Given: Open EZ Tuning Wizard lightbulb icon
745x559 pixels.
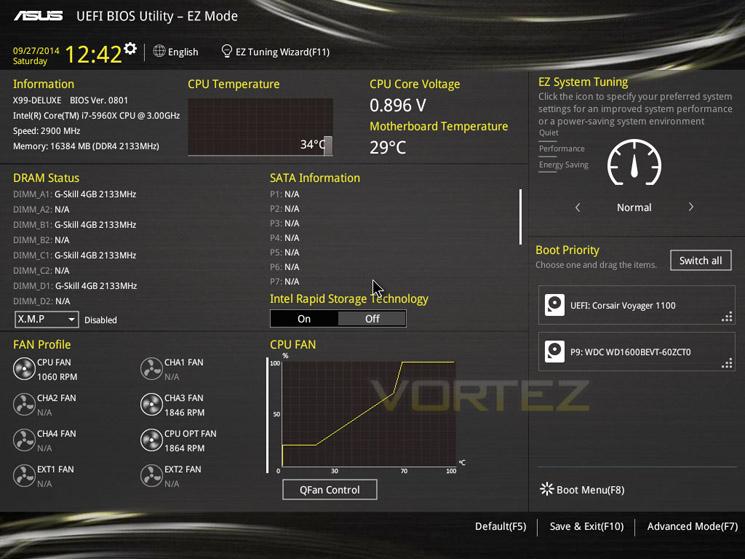Looking at the screenshot, I should 227,51.
